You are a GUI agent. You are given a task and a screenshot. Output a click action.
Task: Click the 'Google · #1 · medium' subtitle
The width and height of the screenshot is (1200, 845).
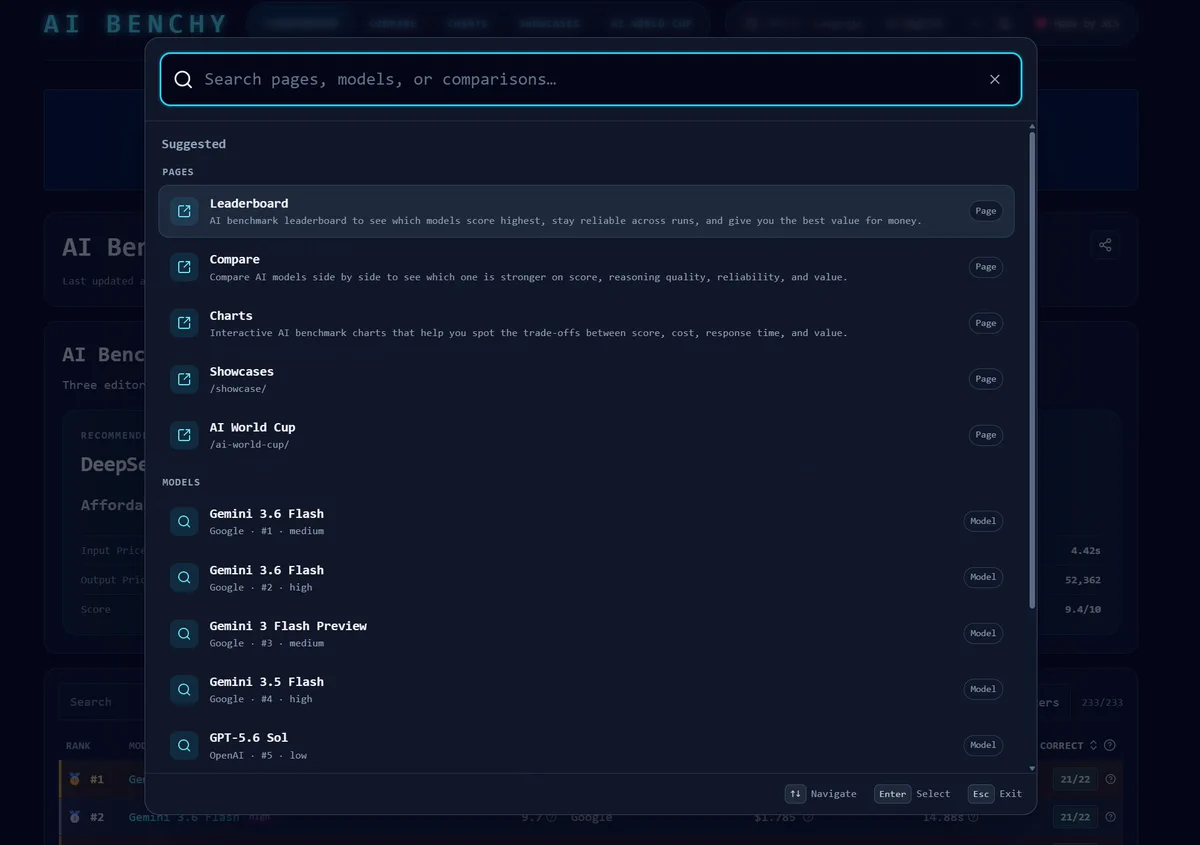coord(267,531)
